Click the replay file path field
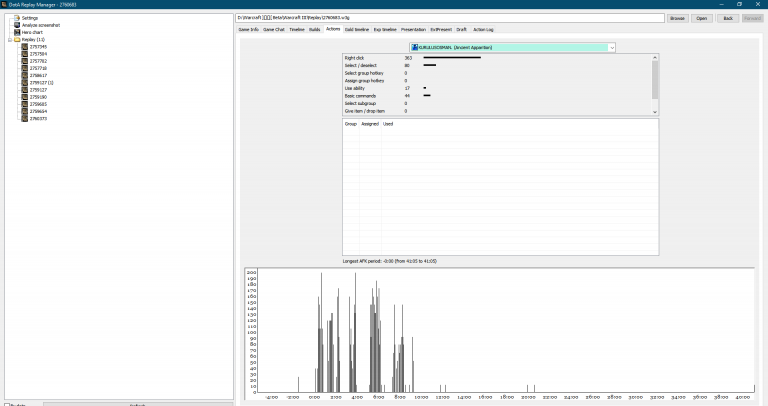The width and height of the screenshot is (768, 406). [450, 18]
